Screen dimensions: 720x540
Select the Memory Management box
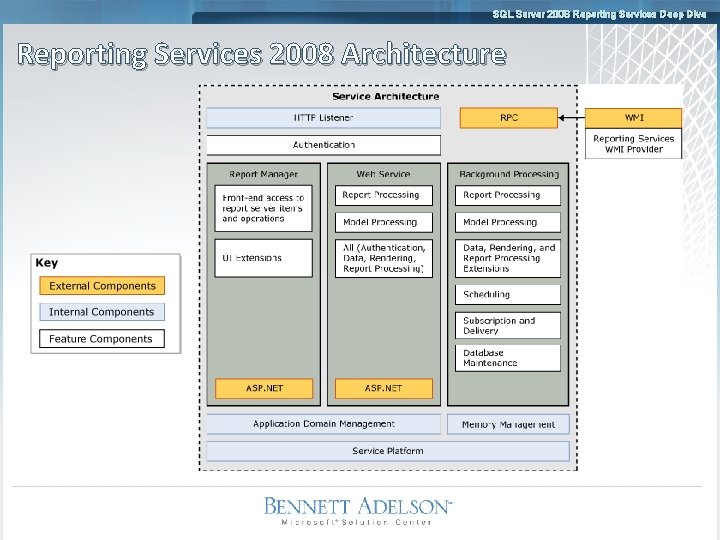point(508,424)
